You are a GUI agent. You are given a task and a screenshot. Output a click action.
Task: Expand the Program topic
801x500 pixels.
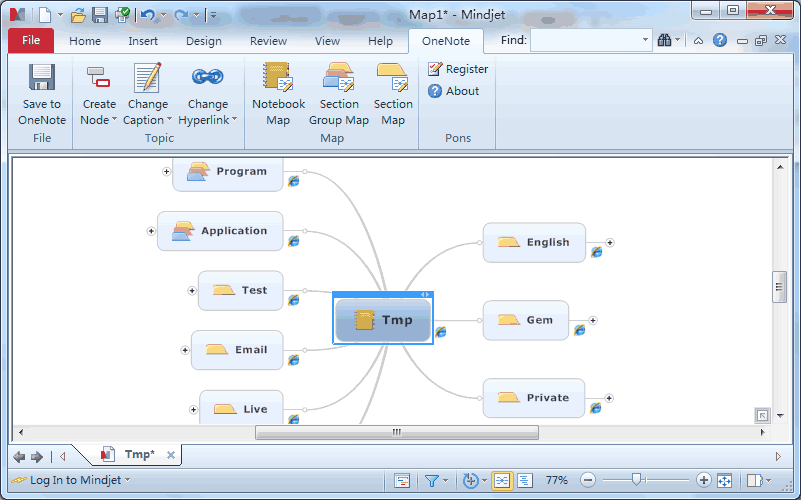point(167,172)
